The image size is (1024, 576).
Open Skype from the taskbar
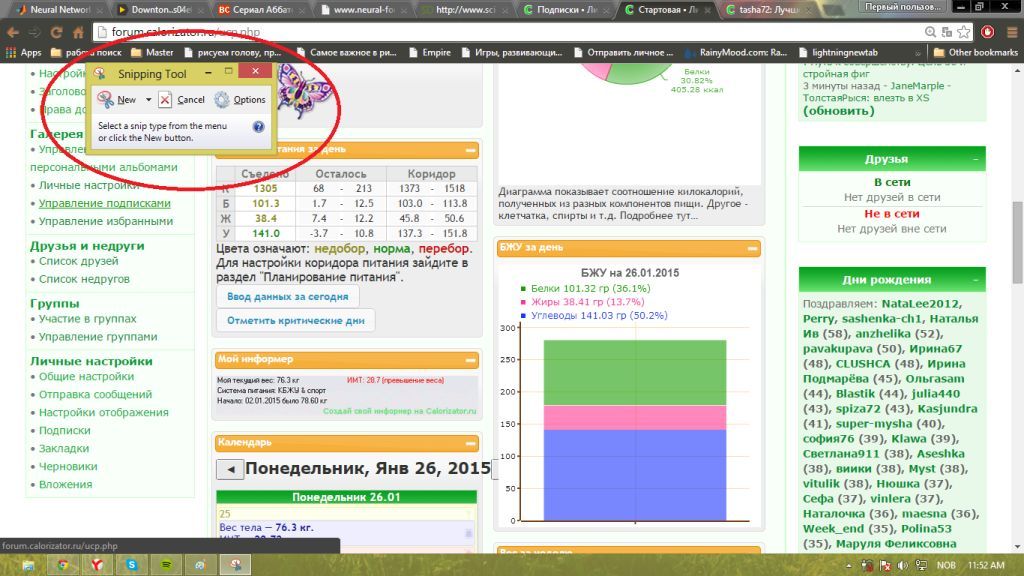tap(132, 565)
